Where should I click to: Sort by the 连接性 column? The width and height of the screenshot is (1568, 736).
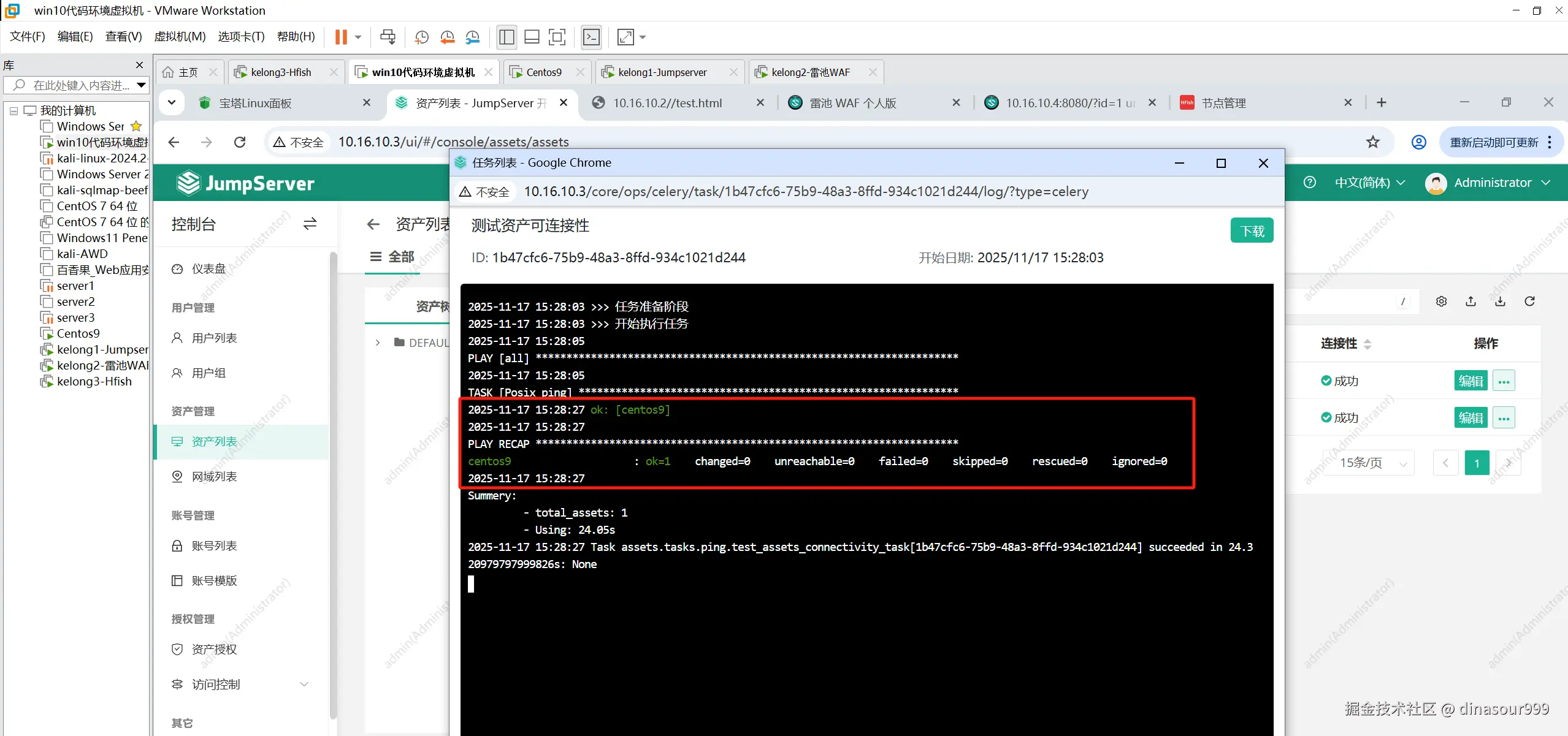(x=1346, y=344)
